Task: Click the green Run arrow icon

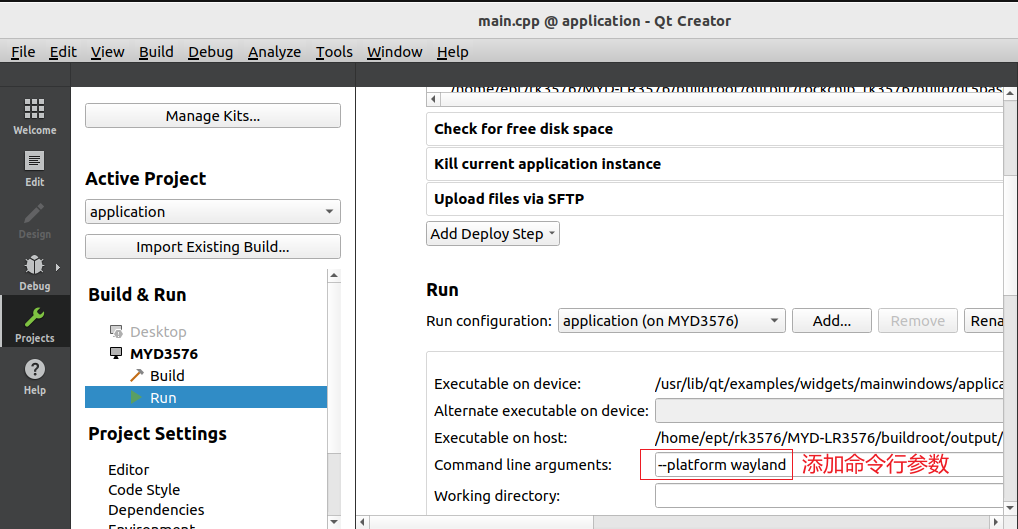Action: coord(136,397)
